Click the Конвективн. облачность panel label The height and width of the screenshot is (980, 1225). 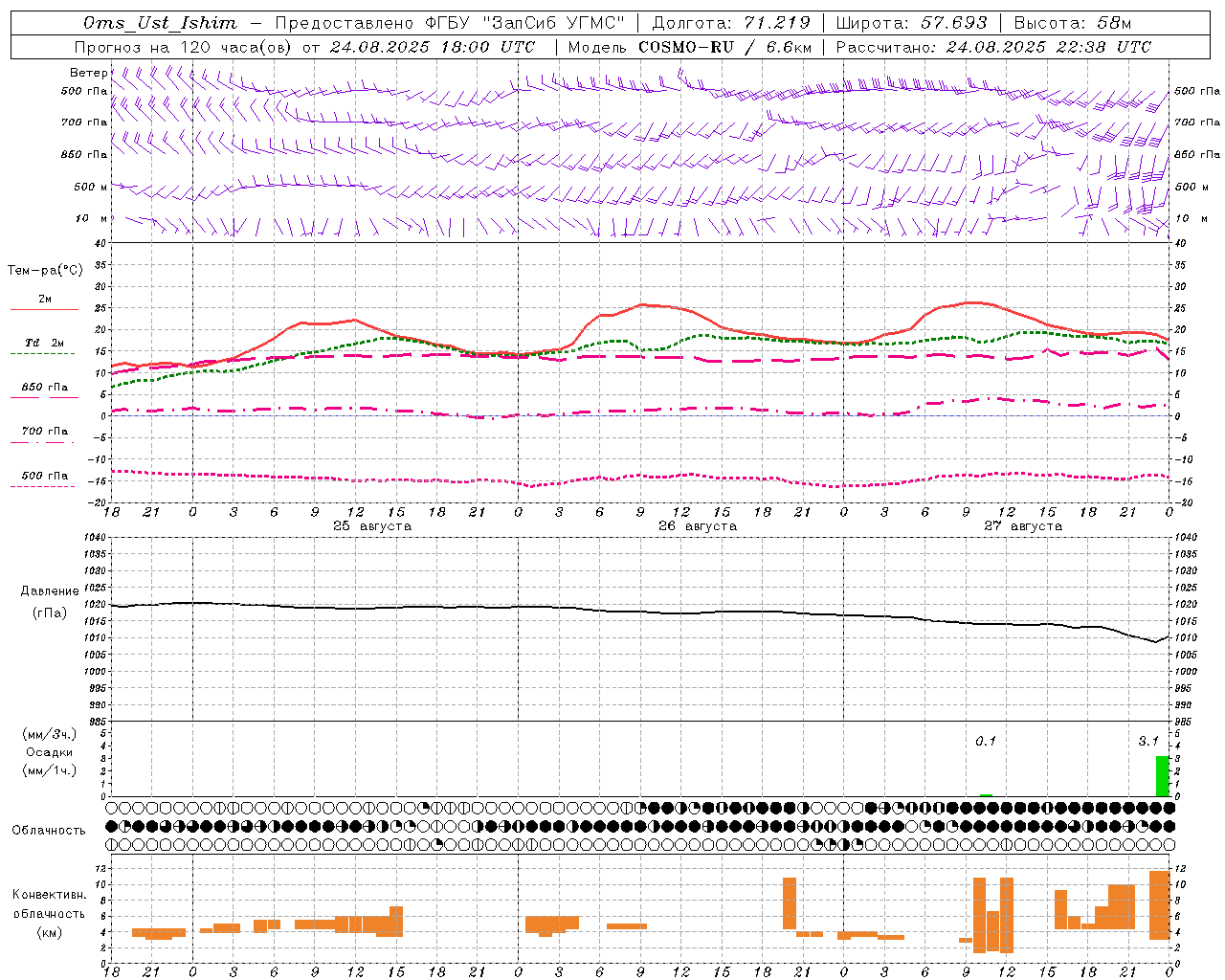click(x=49, y=903)
